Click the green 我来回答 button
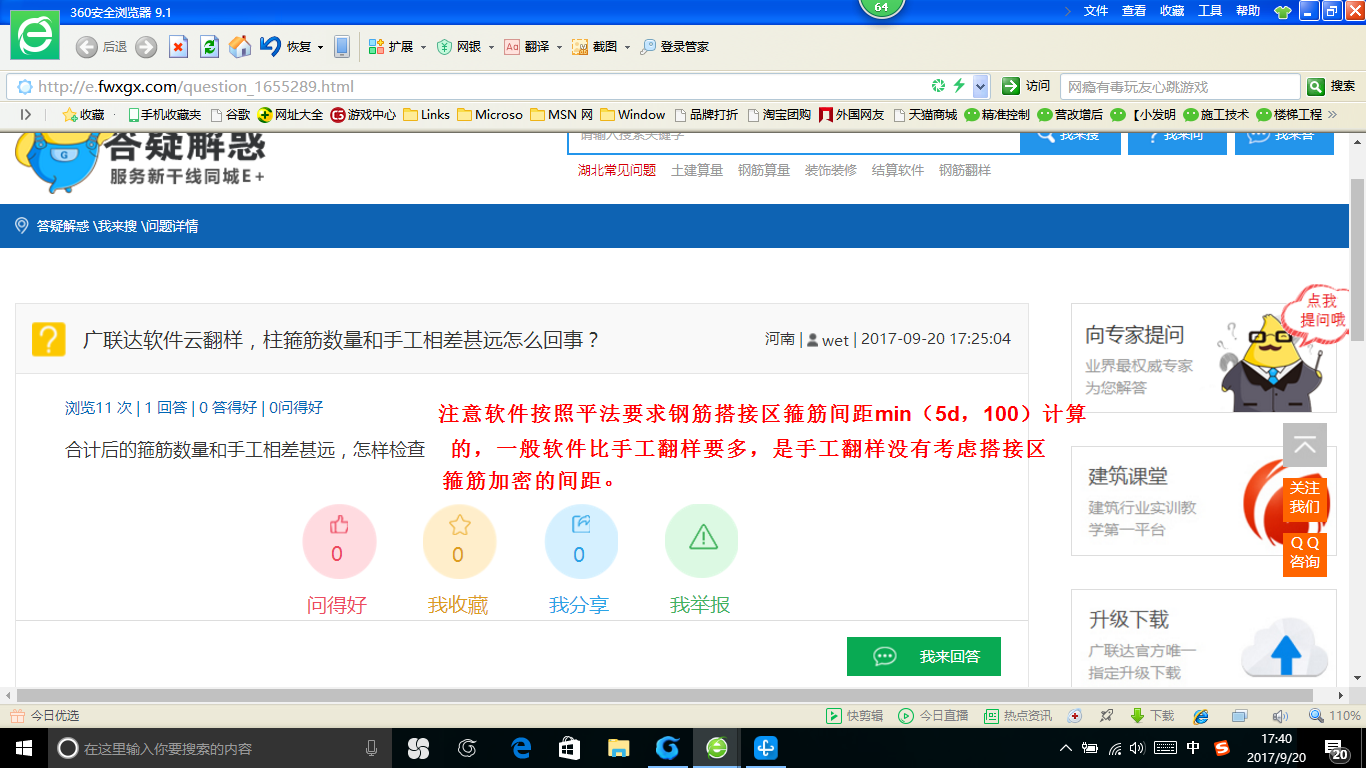1366x768 pixels. pos(924,656)
